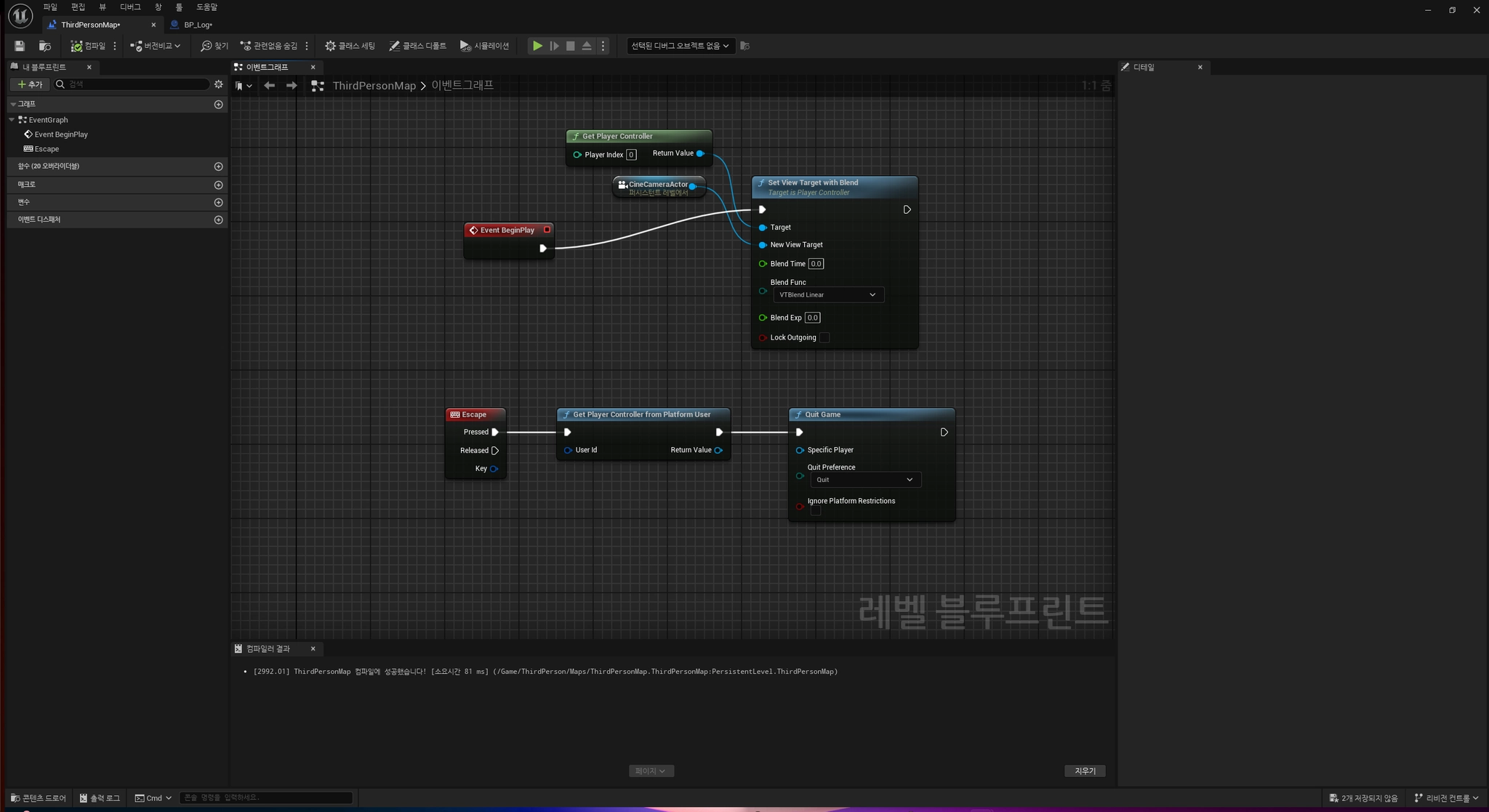This screenshot has height=812, width=1489.
Task: Click the 지우기 clear button
Action: point(1084,771)
